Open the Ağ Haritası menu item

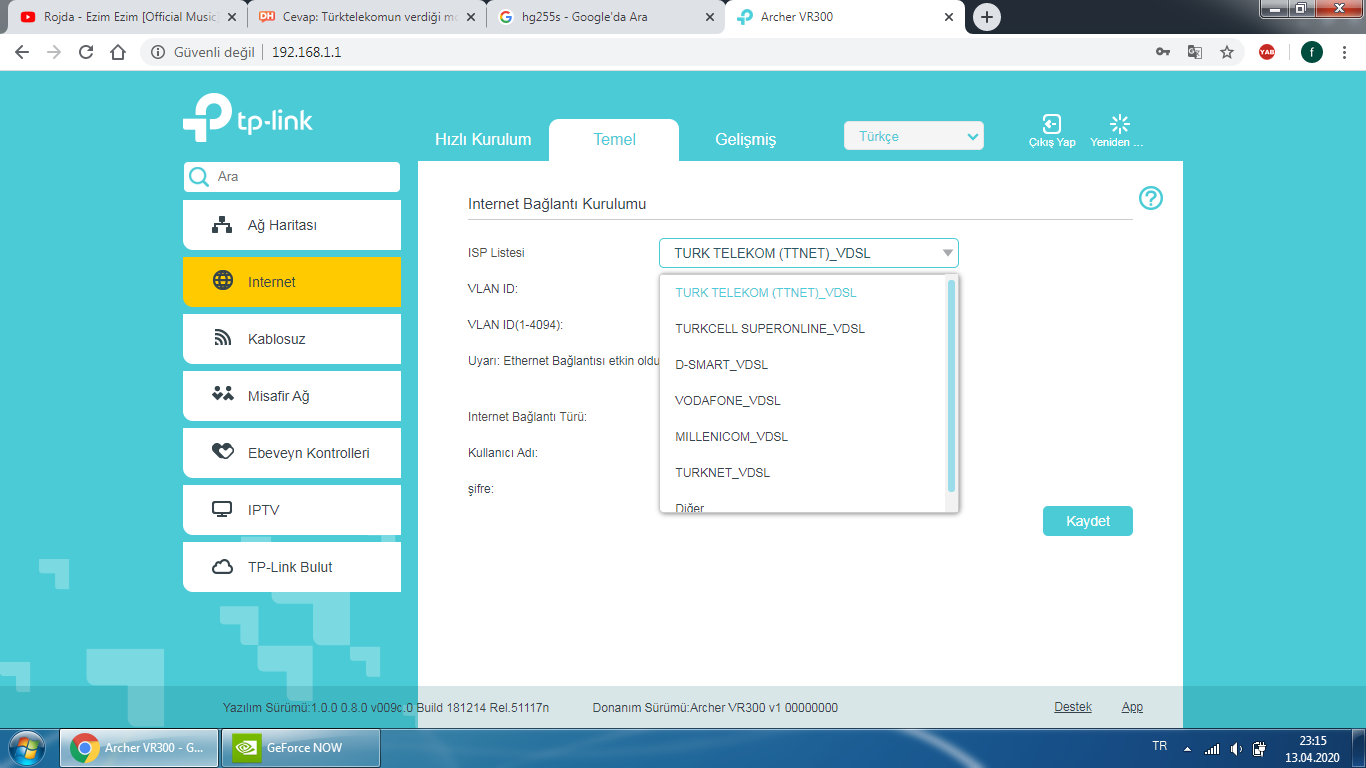click(292, 225)
